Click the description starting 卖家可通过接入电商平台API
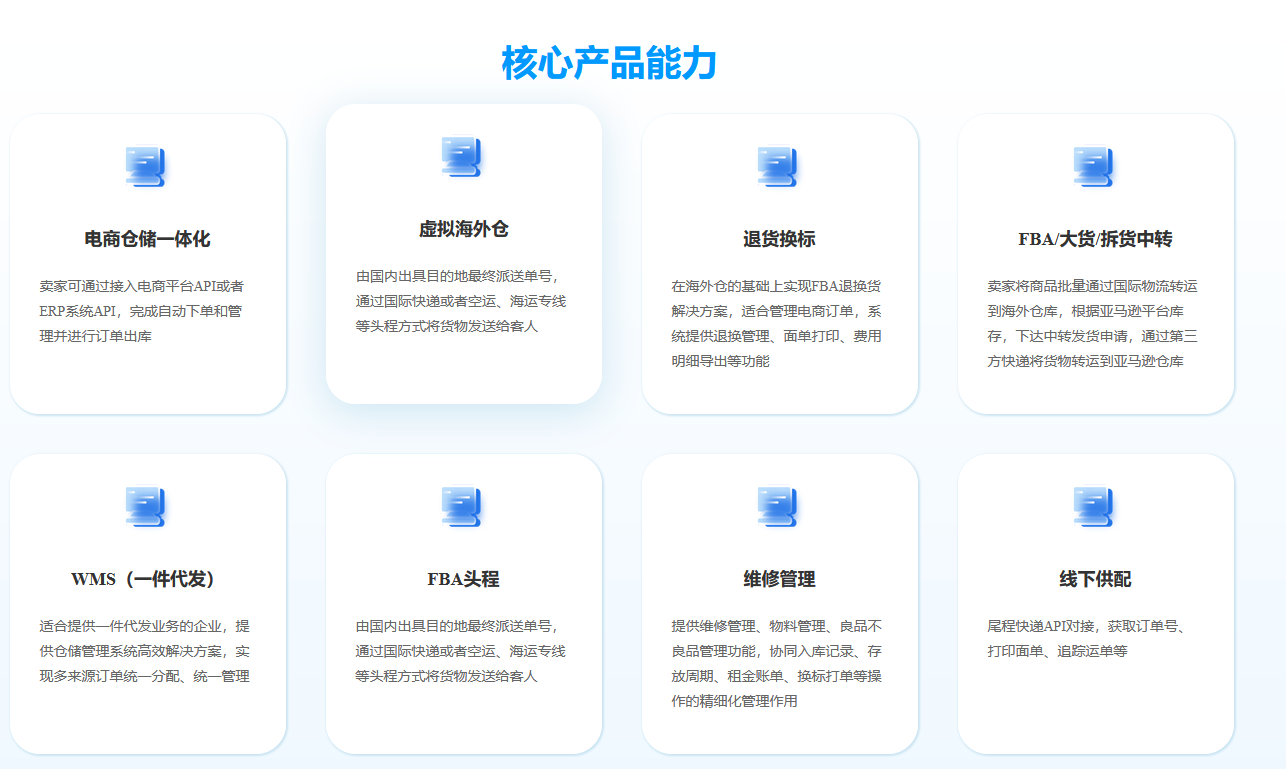Screen dimensions: 1286x769 pyautogui.click(x=142, y=311)
